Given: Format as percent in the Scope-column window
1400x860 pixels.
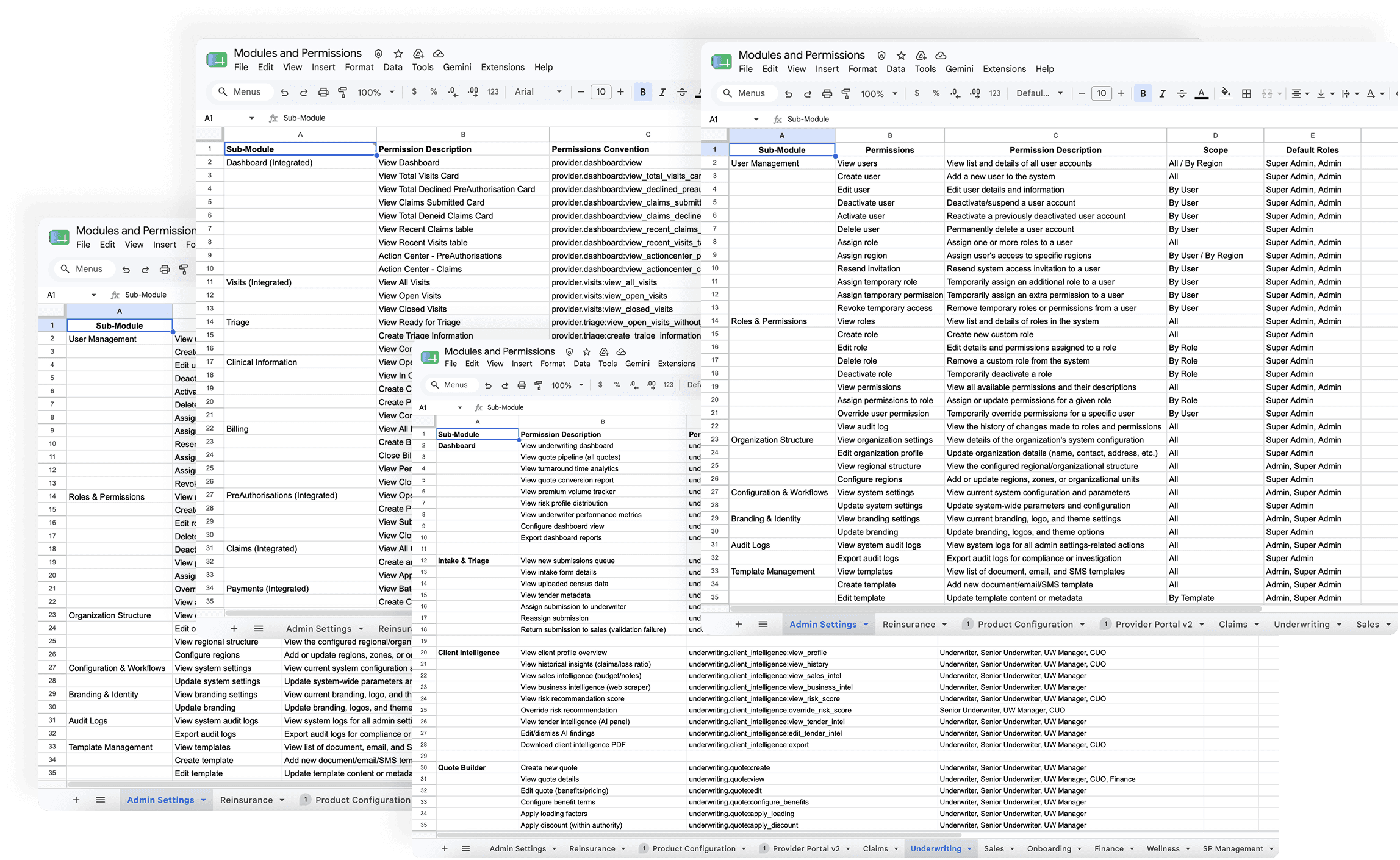Looking at the screenshot, I should 936,93.
